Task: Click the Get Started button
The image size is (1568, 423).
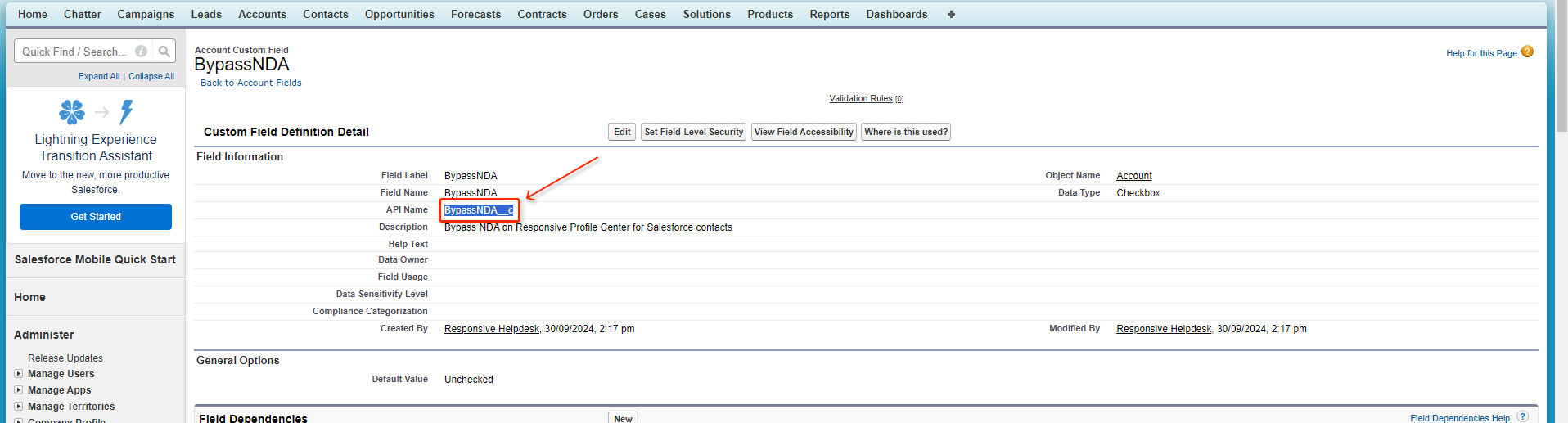Action: click(x=96, y=217)
